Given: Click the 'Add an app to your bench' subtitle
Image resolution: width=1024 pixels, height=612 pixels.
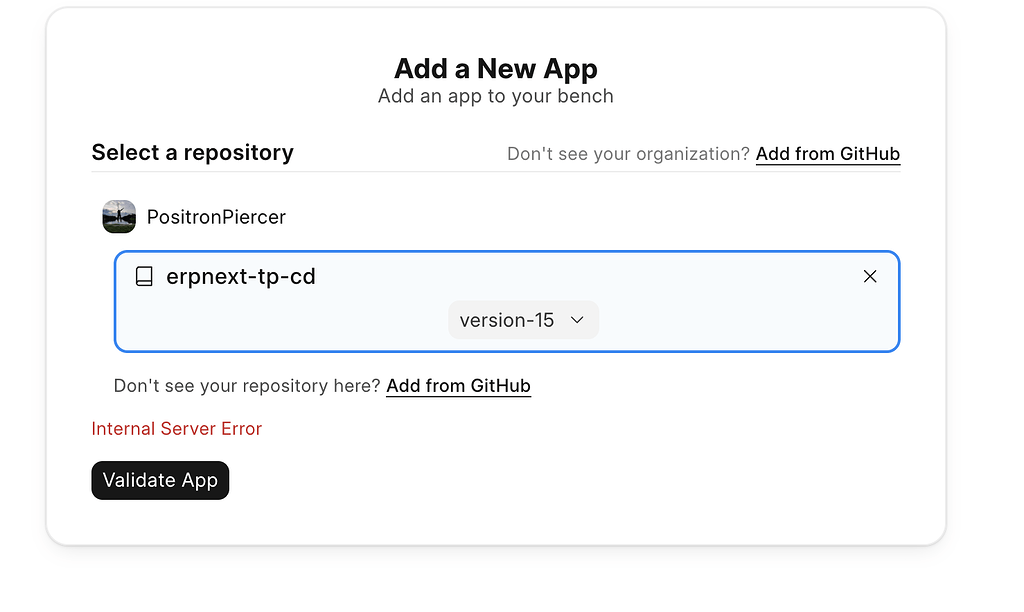Looking at the screenshot, I should coord(496,96).
